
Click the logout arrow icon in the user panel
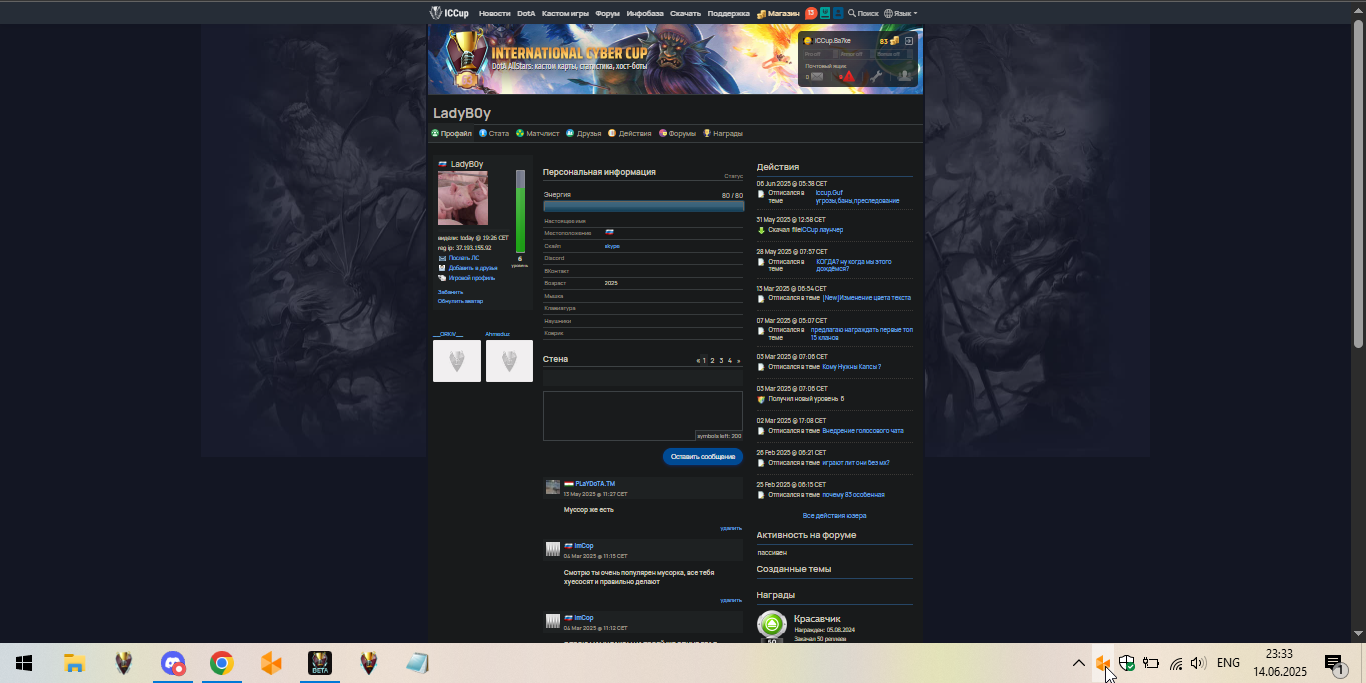(x=909, y=41)
